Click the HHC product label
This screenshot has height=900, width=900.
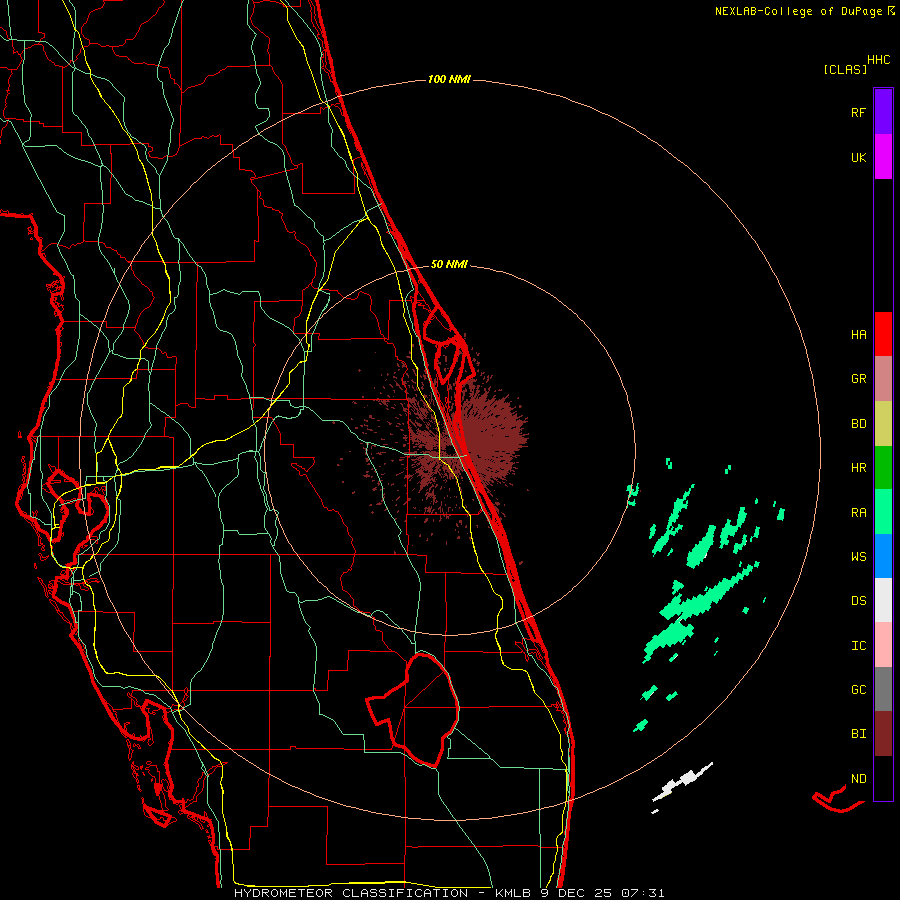(x=879, y=60)
